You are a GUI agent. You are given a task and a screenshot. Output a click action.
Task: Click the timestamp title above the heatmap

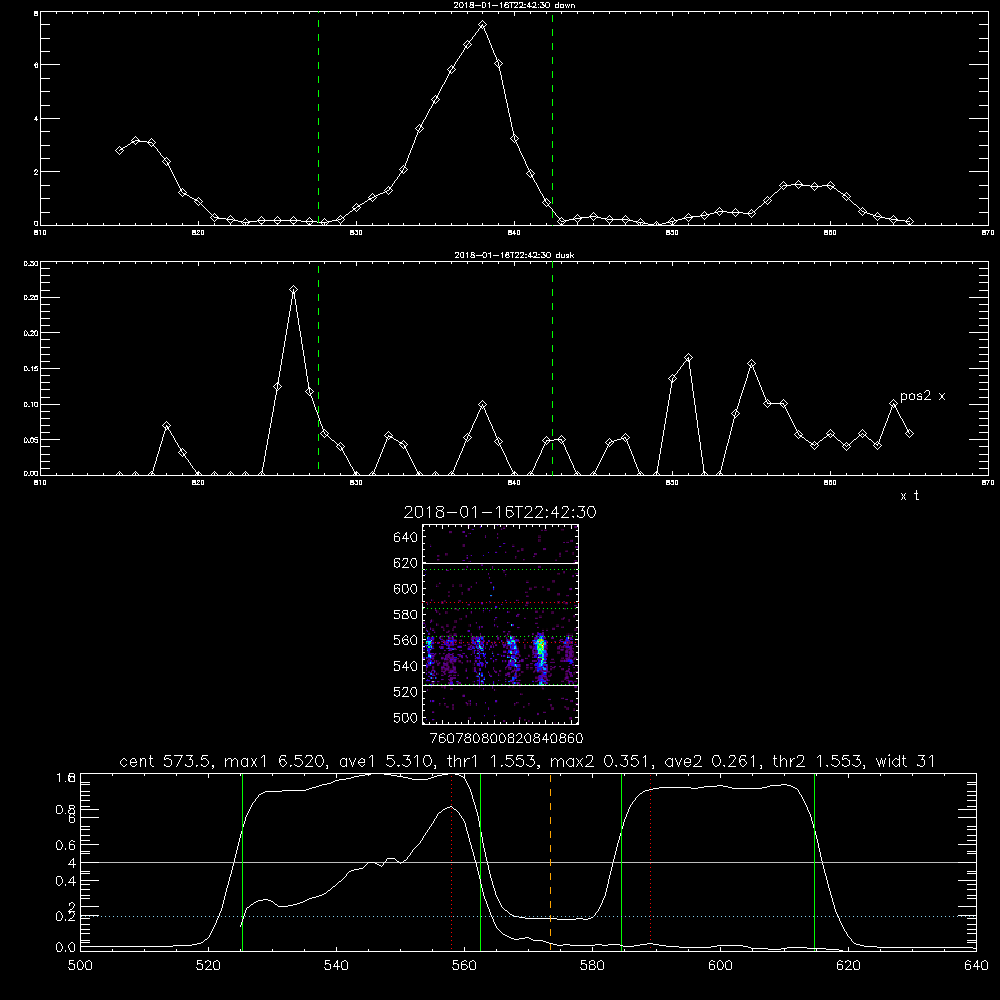coord(500,512)
